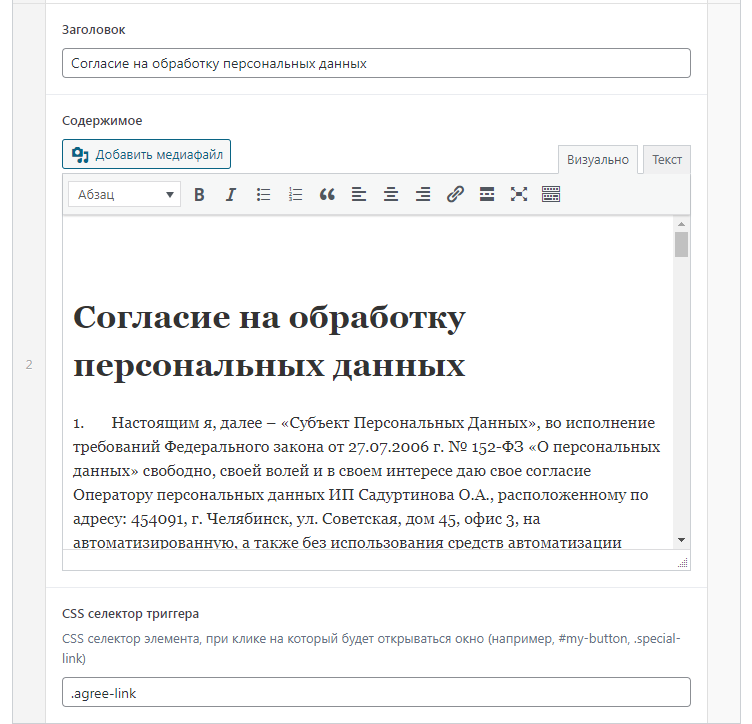
Task: Insert a numbered list
Action: (295, 195)
